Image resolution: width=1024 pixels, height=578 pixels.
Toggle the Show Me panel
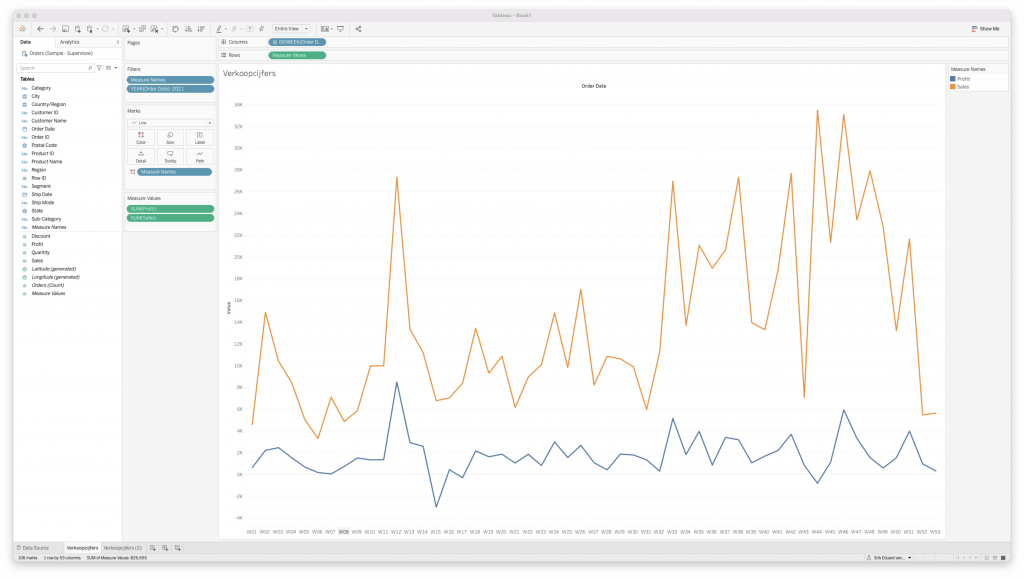(x=985, y=29)
